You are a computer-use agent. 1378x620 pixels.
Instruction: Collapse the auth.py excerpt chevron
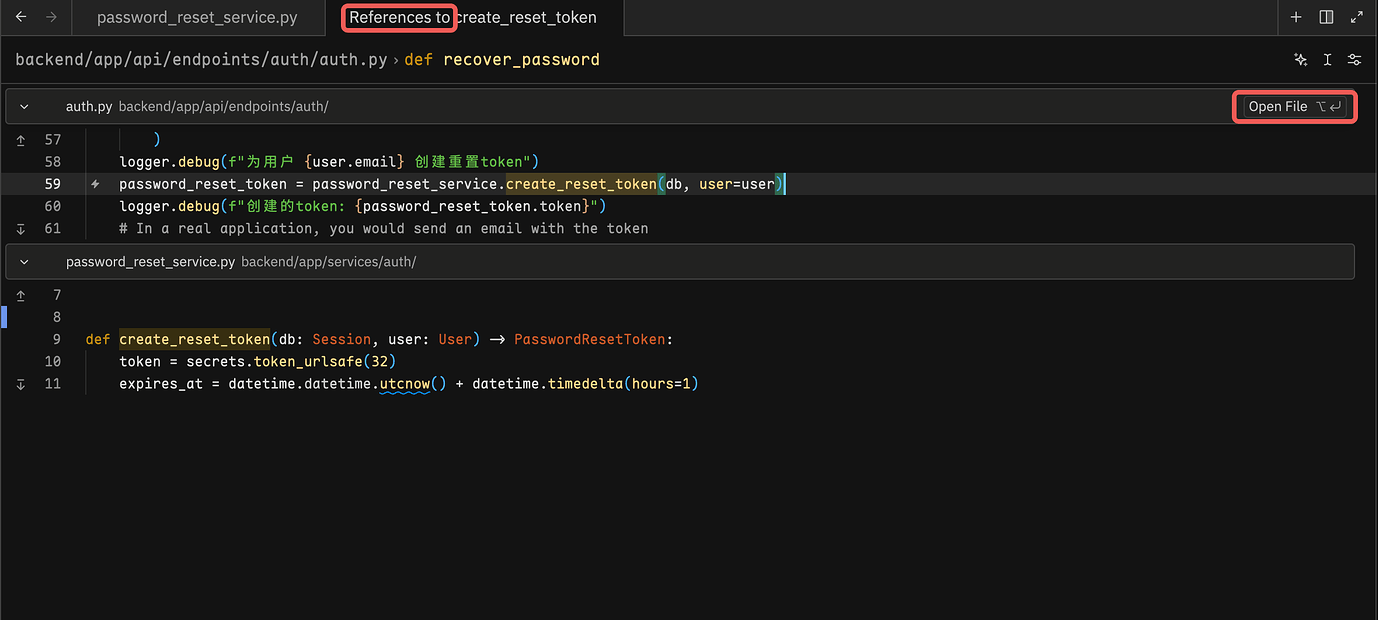24,106
